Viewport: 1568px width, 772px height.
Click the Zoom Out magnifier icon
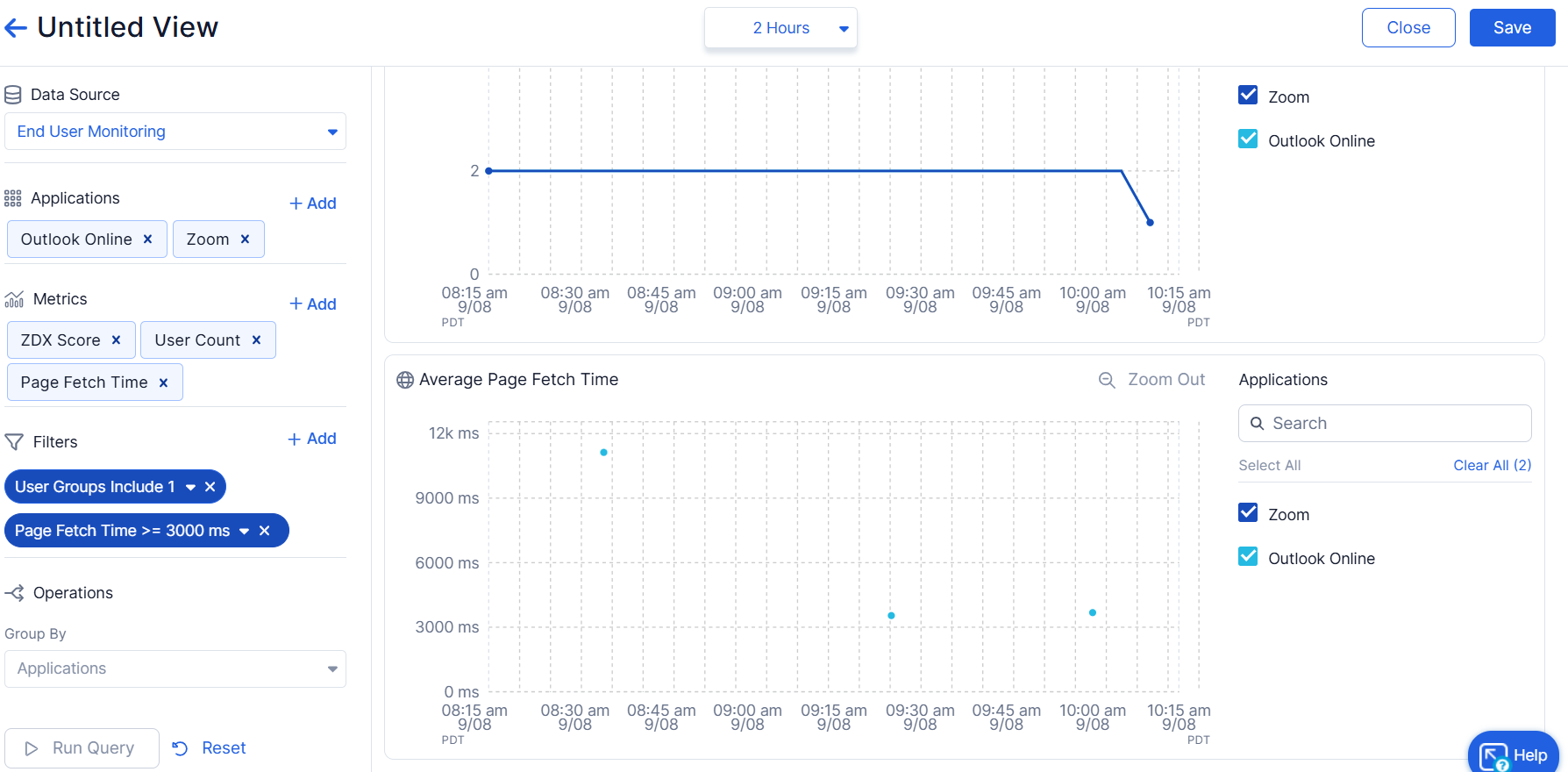pos(1107,380)
